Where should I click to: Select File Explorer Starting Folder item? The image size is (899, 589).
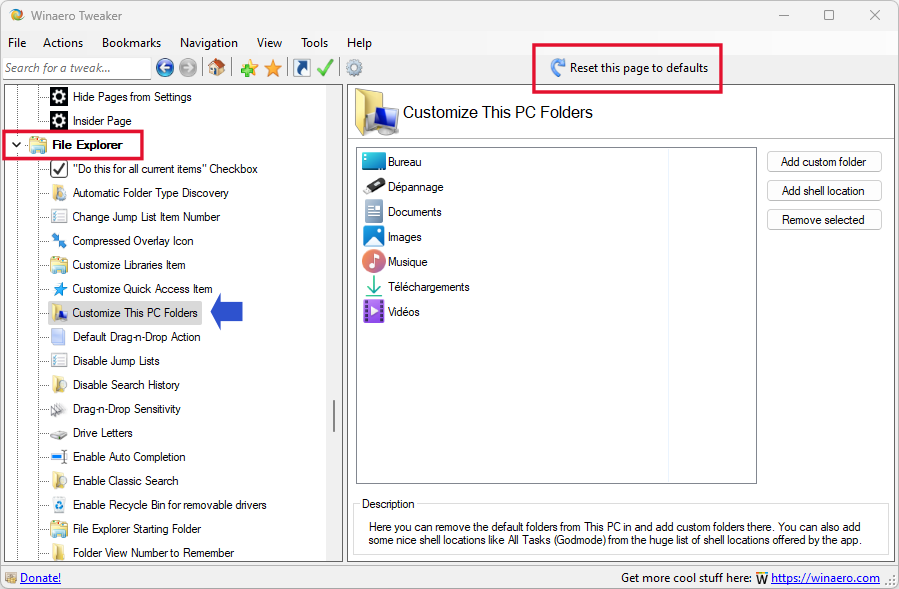coord(137,529)
